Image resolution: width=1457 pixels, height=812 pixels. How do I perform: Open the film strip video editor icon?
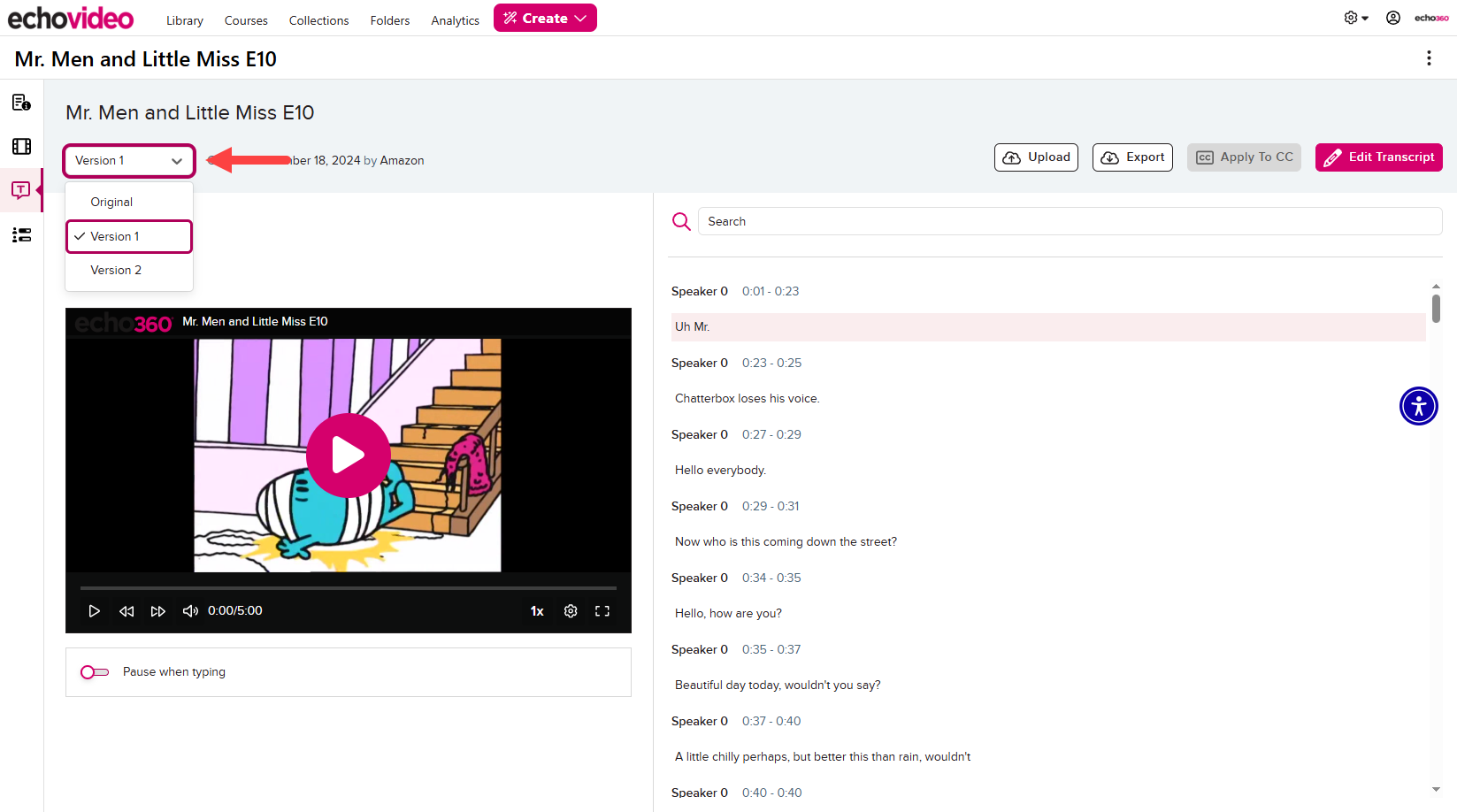21,147
